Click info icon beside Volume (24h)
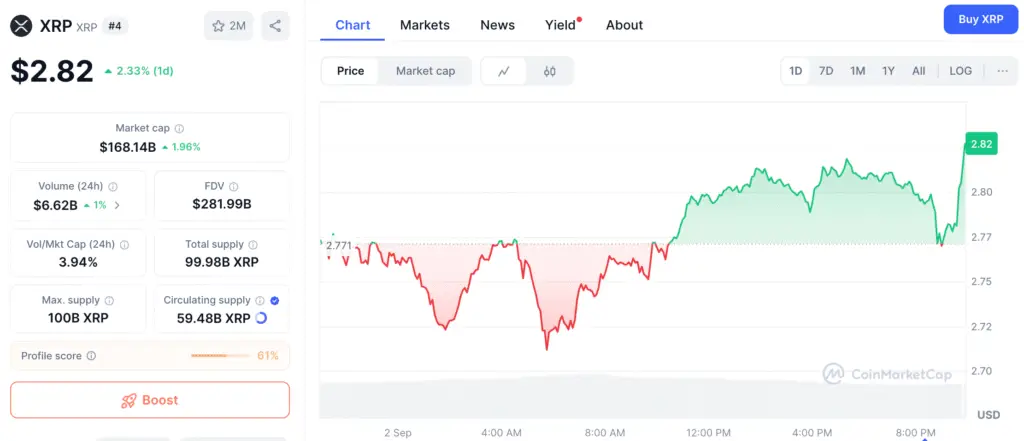The width and height of the screenshot is (1024, 441). click(113, 187)
